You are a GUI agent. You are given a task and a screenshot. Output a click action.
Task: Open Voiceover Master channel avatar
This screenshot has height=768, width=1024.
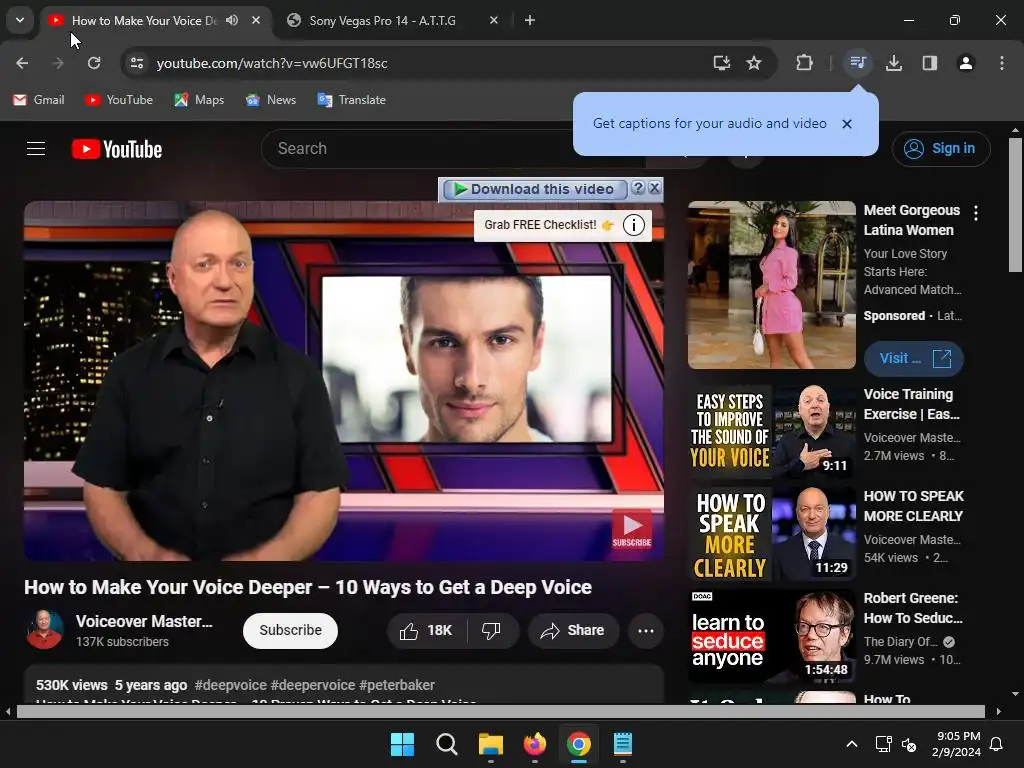click(x=44, y=630)
